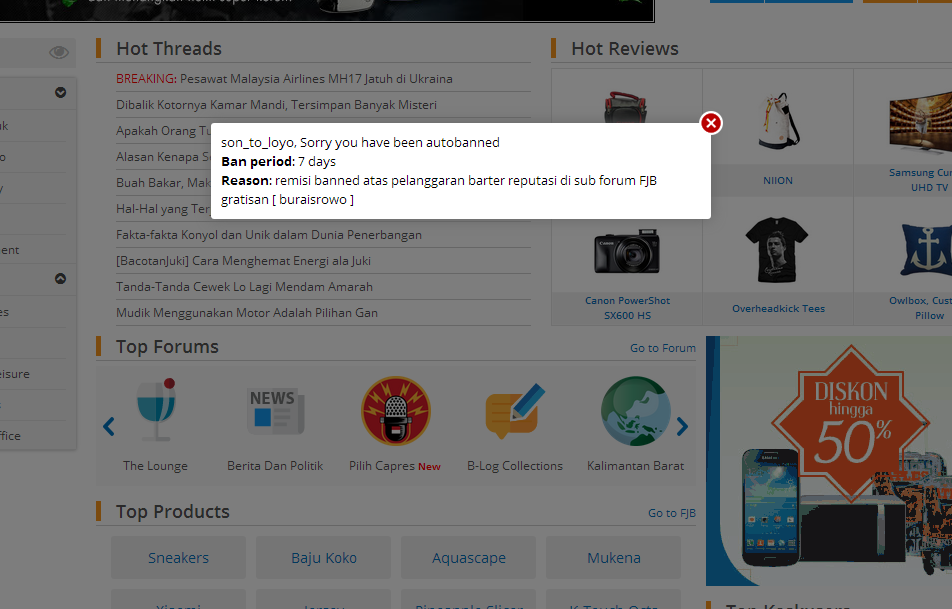Click the Go to Forum link
The height and width of the screenshot is (609, 952).
[x=662, y=348]
